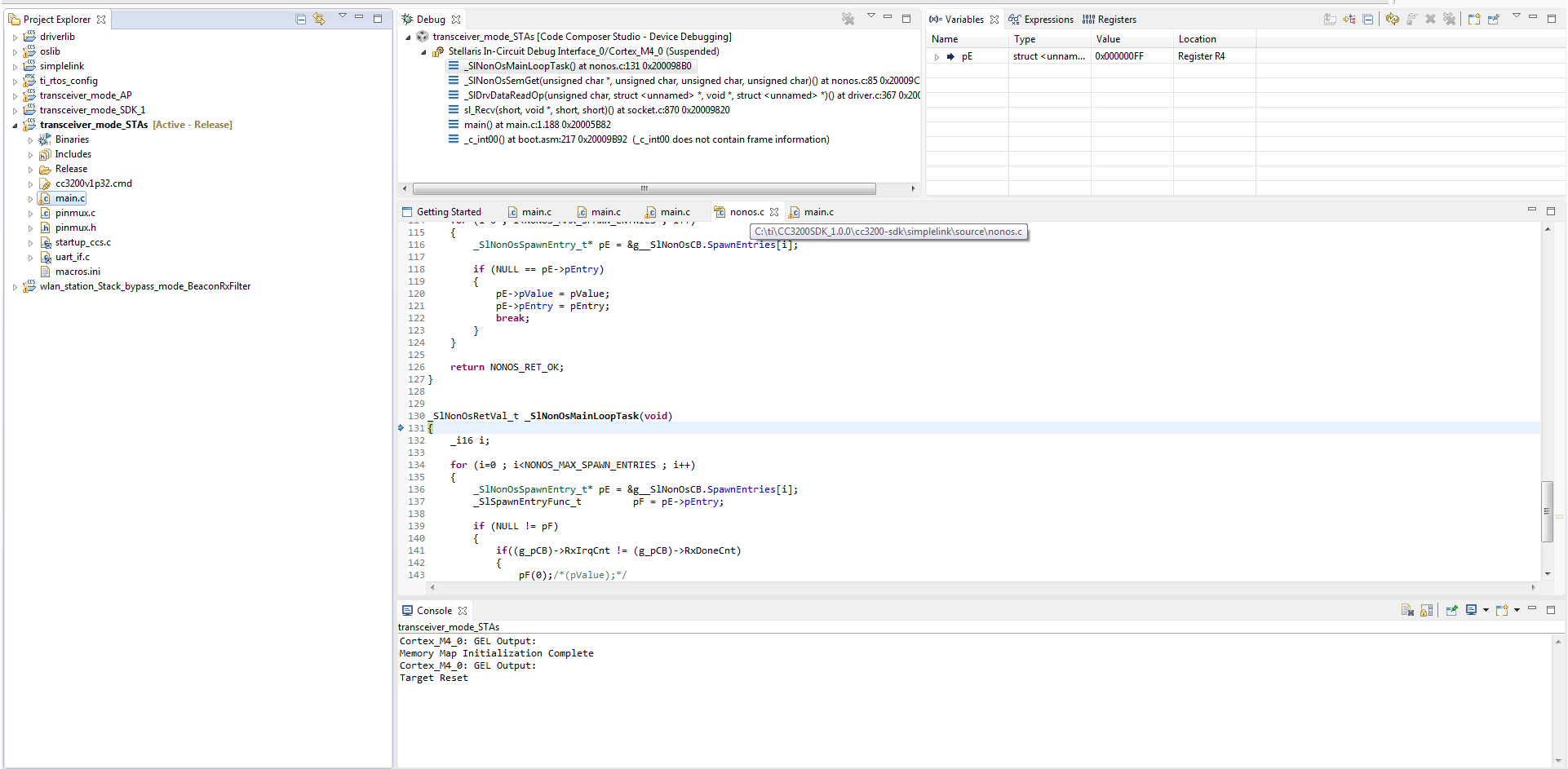Select the nonos.c editor tab

[739, 212]
